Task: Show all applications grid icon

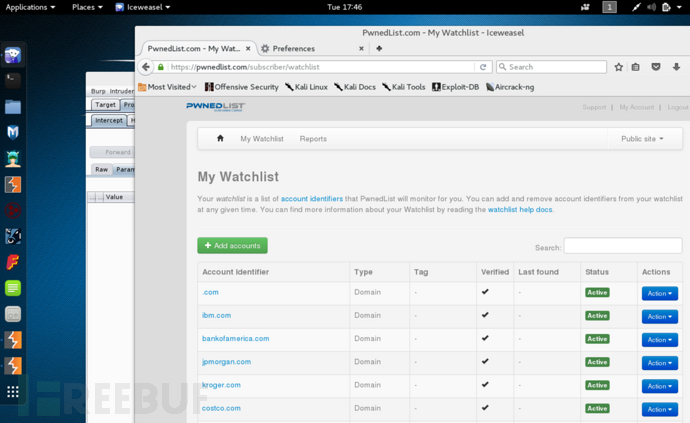Action: tap(13, 392)
